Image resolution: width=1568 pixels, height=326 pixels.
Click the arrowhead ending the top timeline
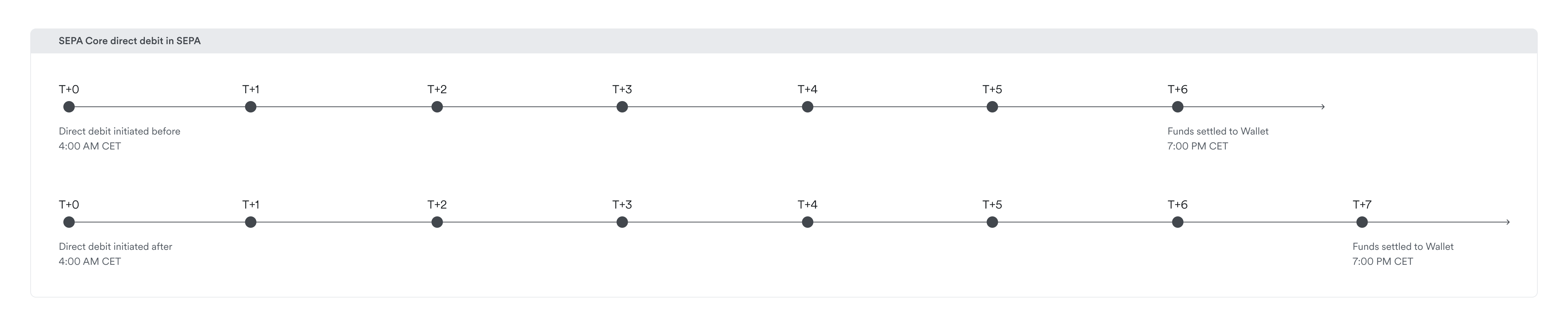[1323, 107]
